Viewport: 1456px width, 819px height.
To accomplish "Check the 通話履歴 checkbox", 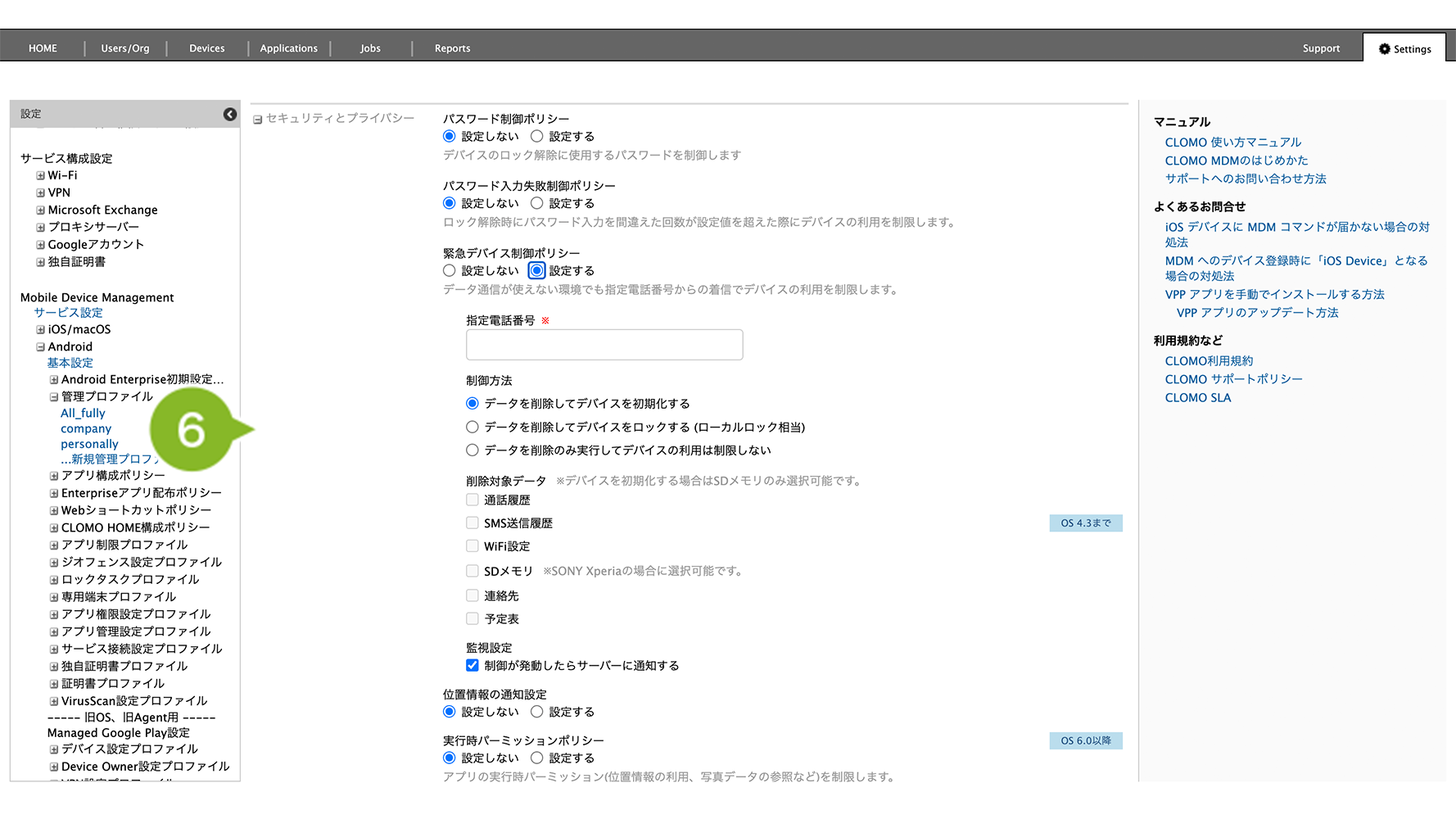I will pos(473,500).
